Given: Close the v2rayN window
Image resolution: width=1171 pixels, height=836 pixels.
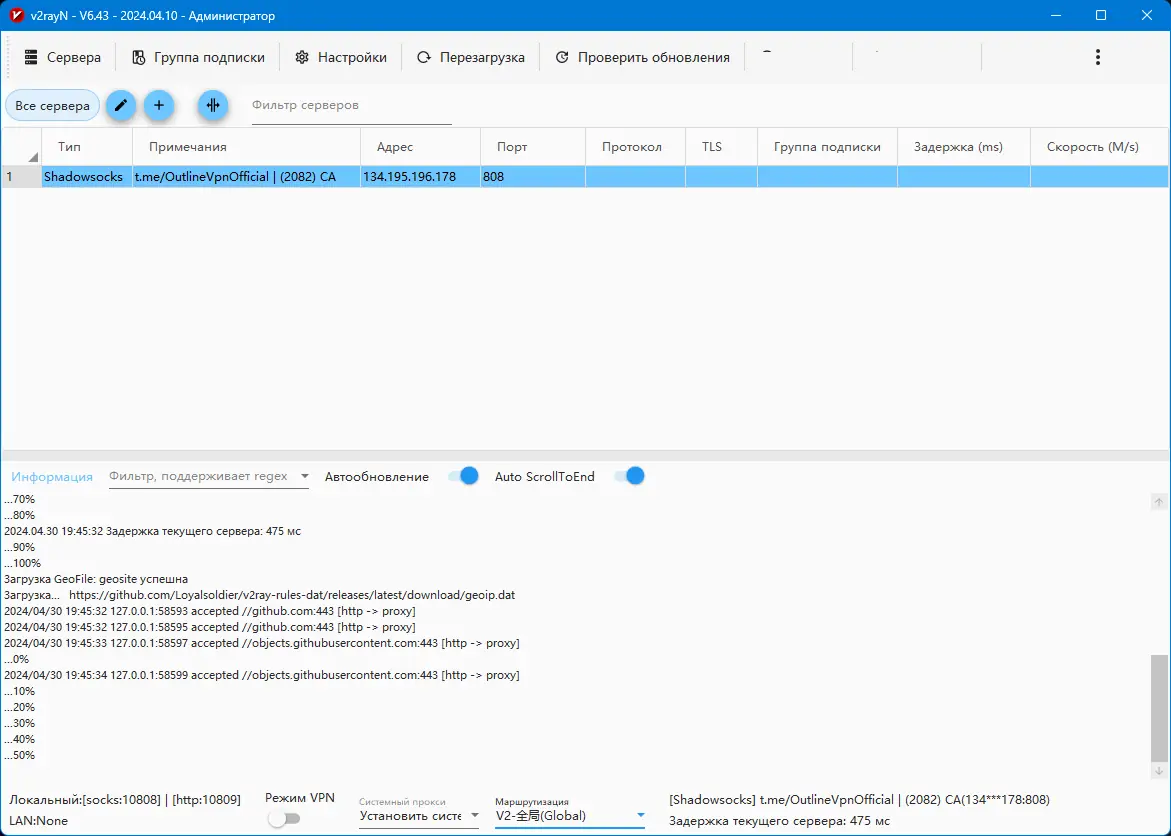Looking at the screenshot, I should click(1147, 16).
